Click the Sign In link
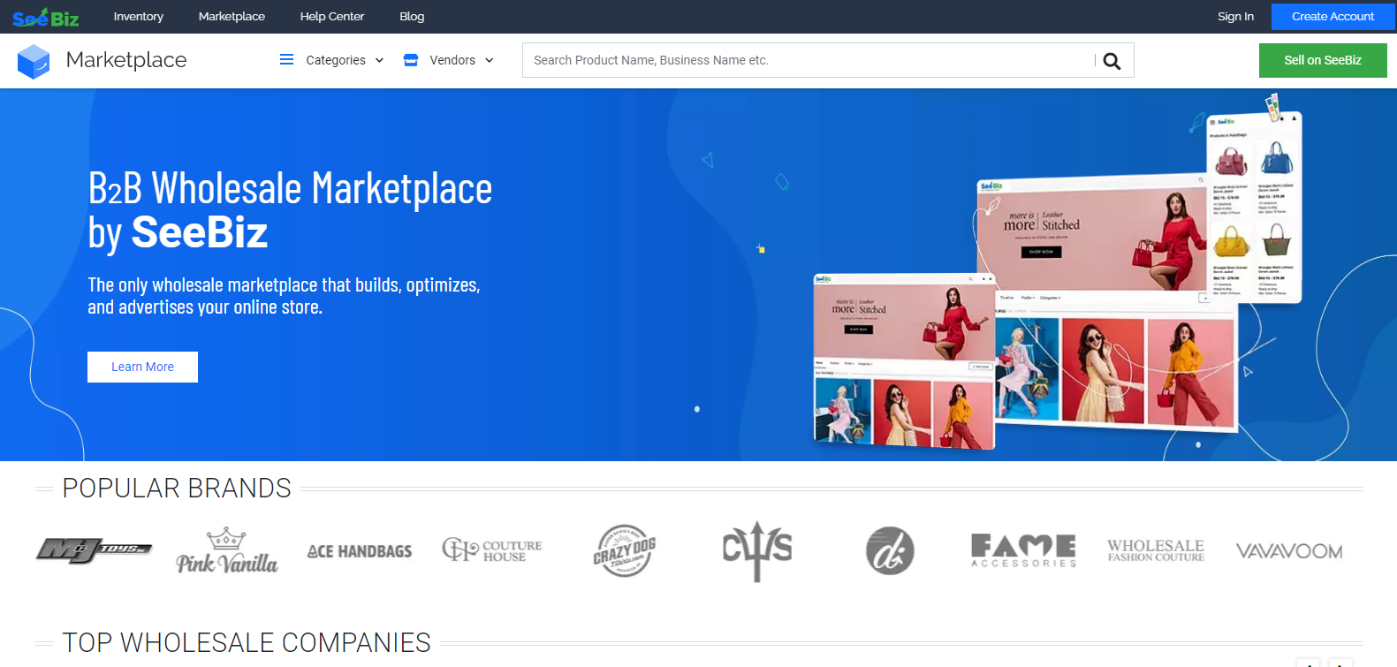Viewport: 1397px width, 667px height. [1236, 16]
